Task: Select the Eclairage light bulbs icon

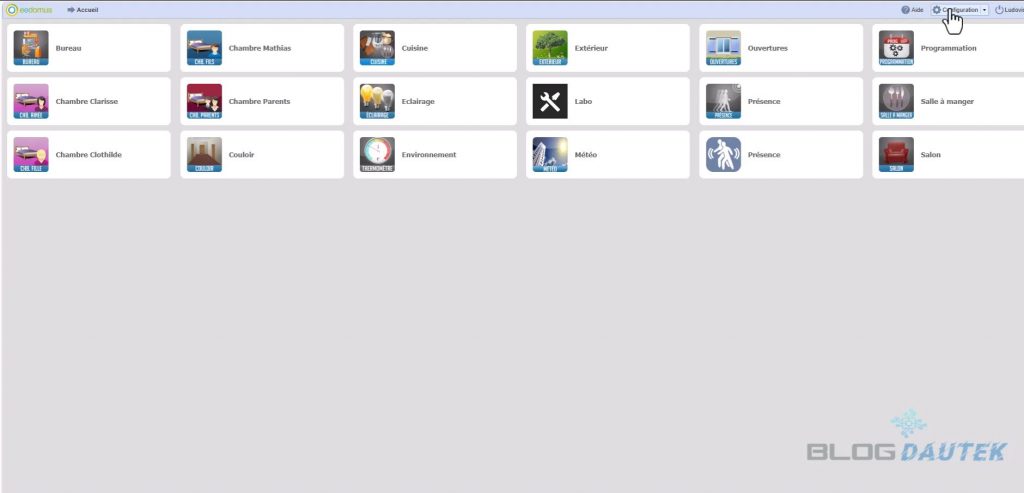Action: [377, 101]
